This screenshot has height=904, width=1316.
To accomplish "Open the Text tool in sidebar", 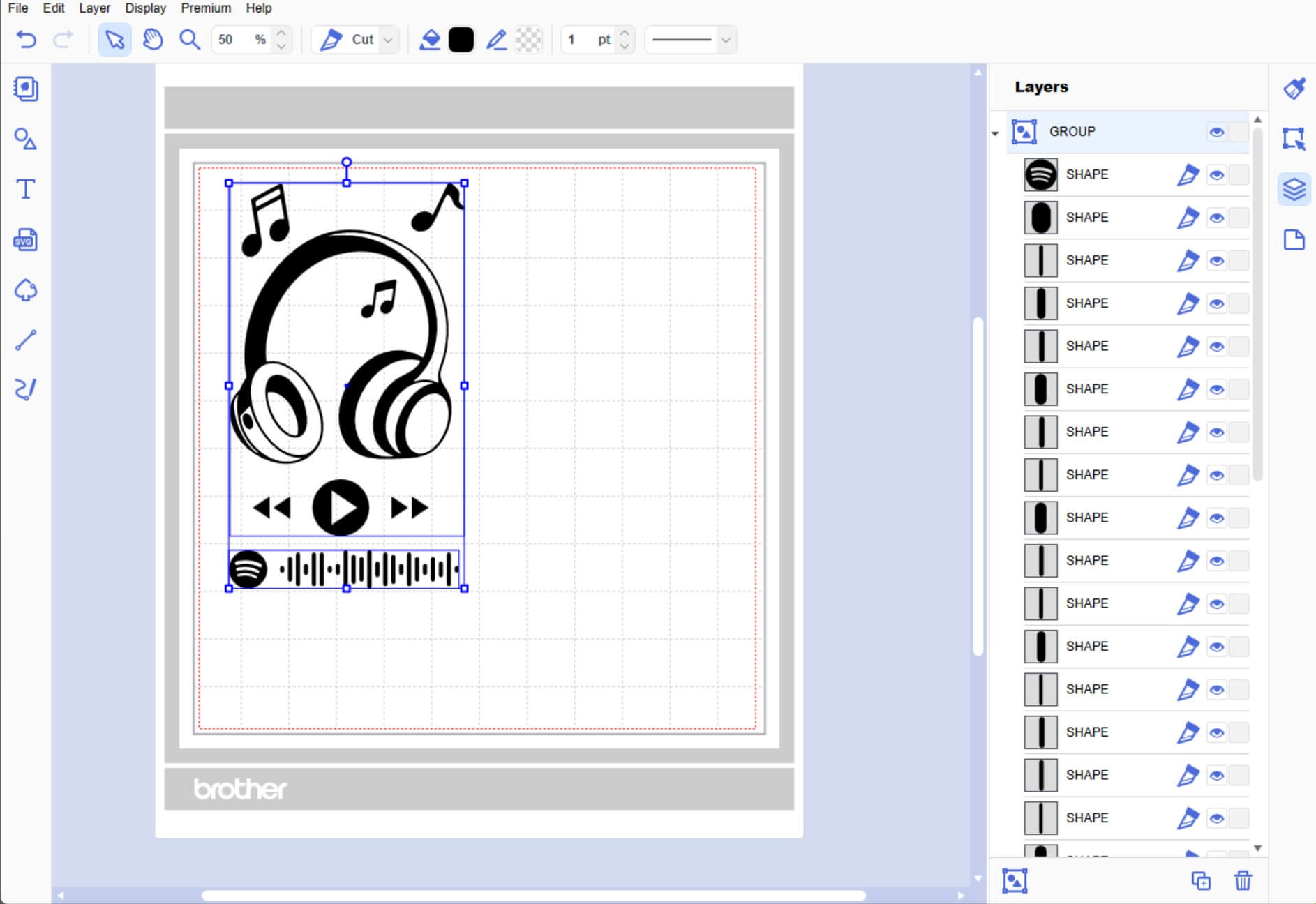I will [26, 190].
